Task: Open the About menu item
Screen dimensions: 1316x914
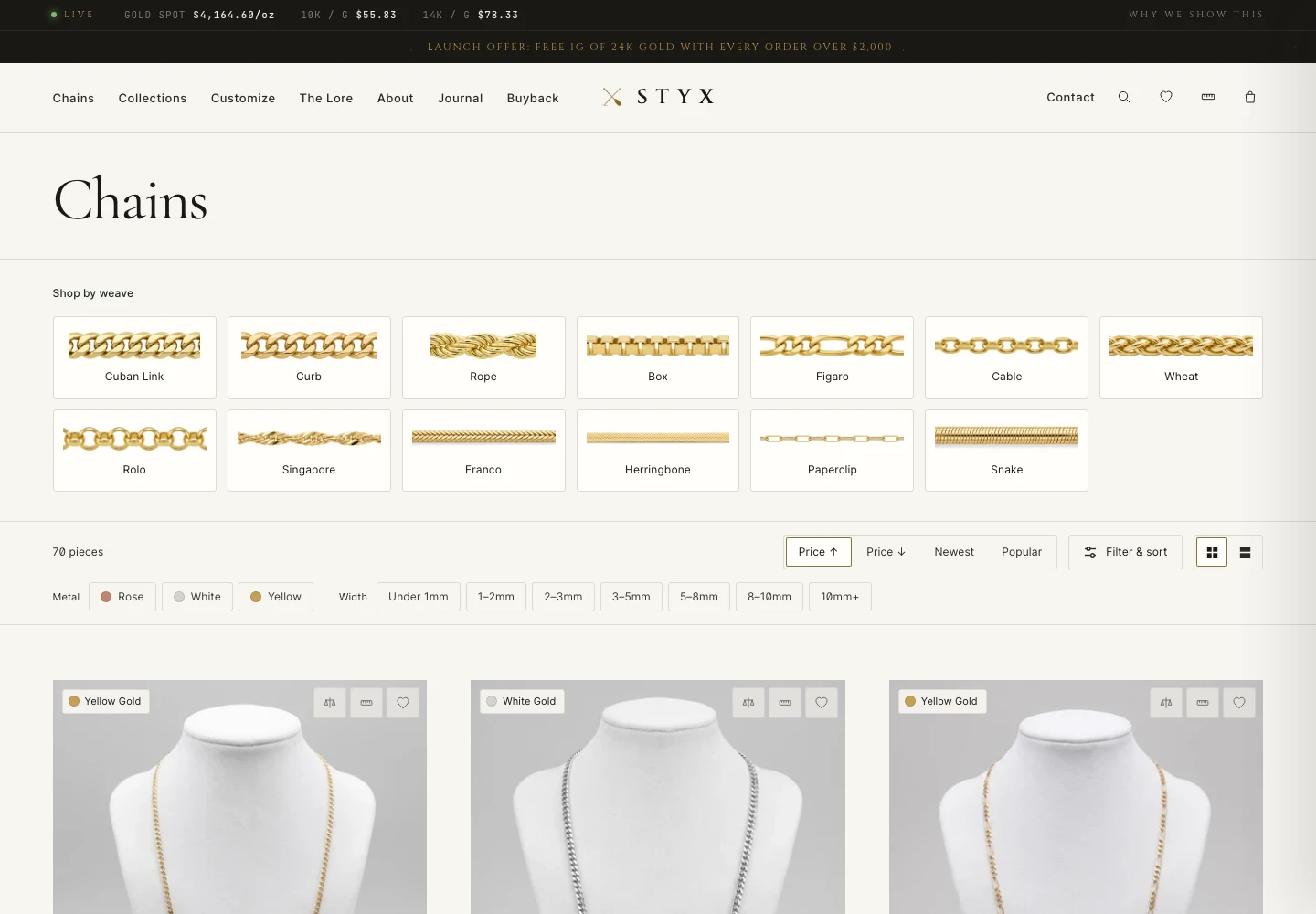Action: coord(396,98)
